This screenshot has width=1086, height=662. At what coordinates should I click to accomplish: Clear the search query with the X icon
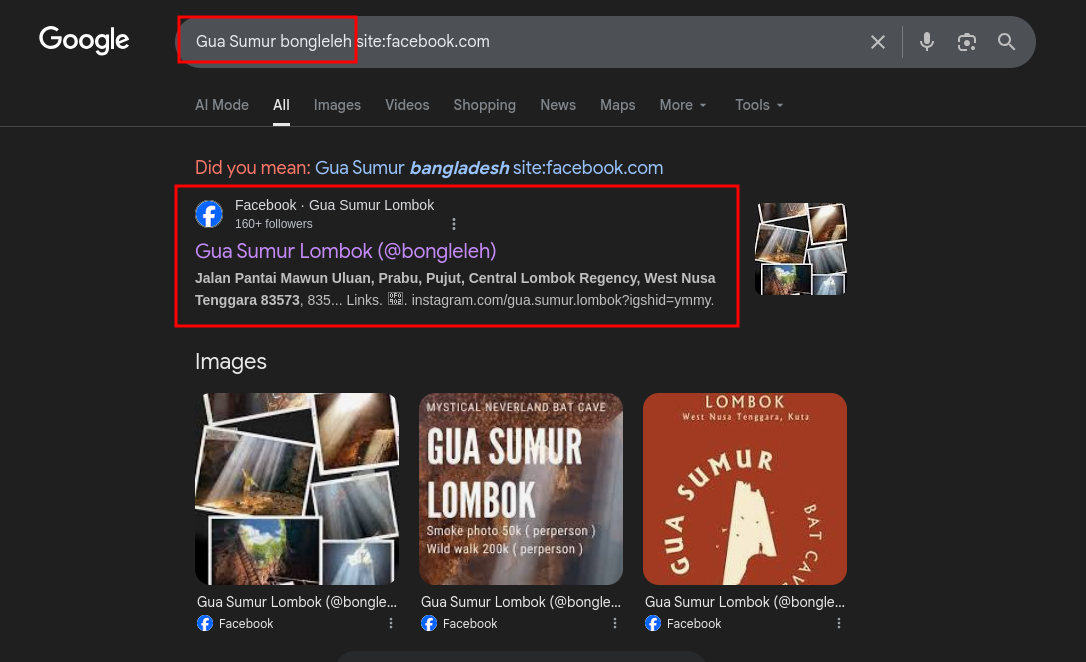click(x=877, y=42)
